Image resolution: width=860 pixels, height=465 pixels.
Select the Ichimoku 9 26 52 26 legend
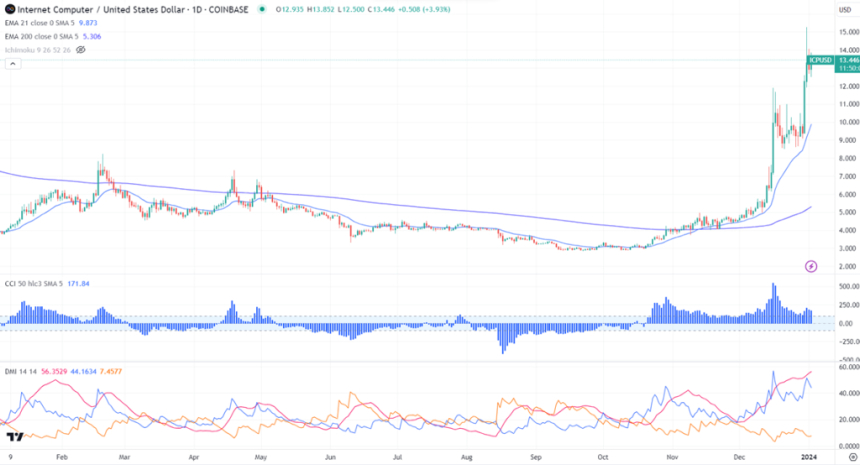coord(36,49)
